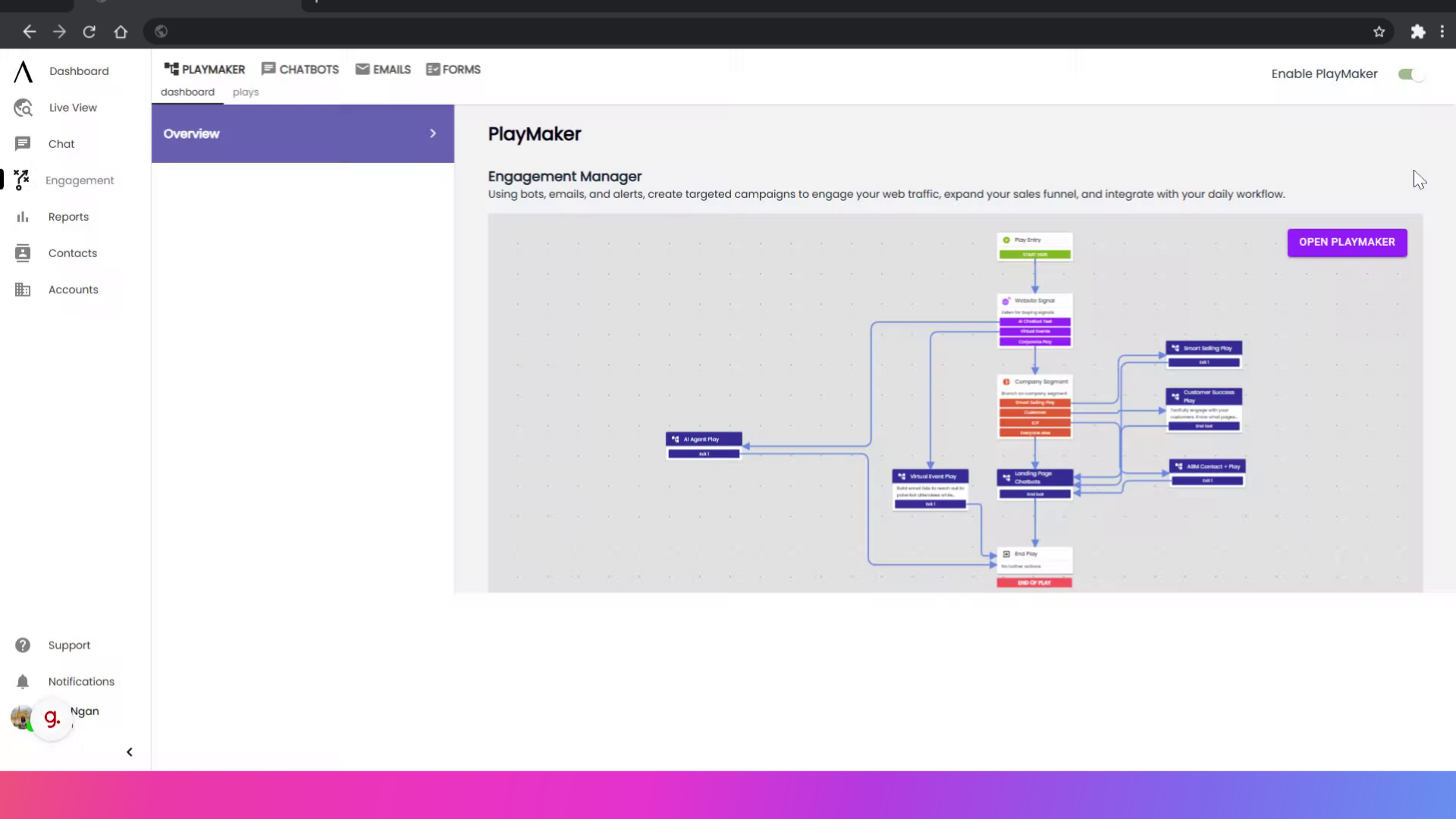Switch to the FORMS tab

click(453, 69)
